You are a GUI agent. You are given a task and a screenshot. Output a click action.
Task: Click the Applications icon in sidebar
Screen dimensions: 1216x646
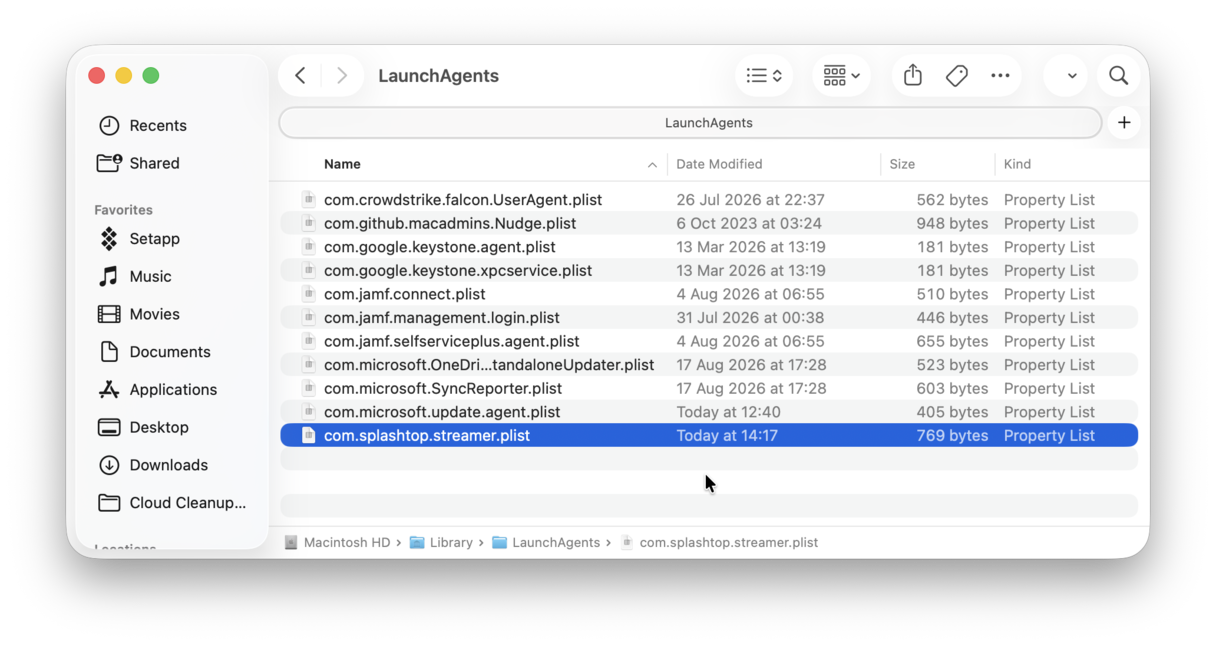pyautogui.click(x=109, y=390)
